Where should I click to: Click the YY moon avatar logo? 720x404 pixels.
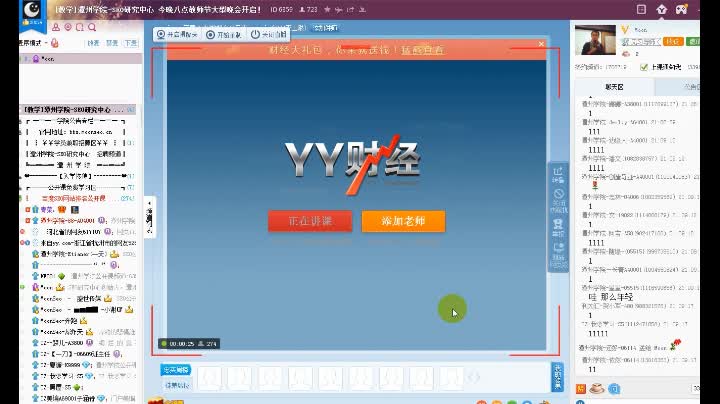pyautogui.click(x=33, y=10)
